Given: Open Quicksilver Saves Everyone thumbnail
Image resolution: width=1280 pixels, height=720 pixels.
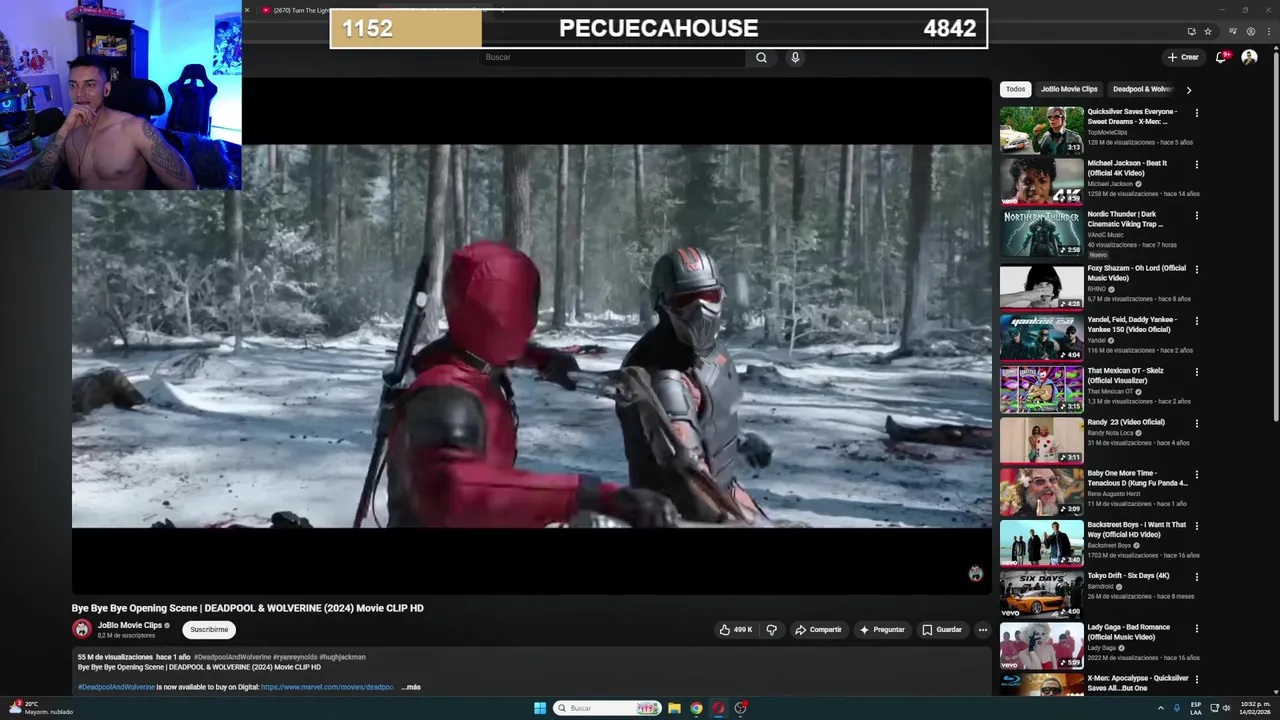Looking at the screenshot, I should (x=1042, y=130).
